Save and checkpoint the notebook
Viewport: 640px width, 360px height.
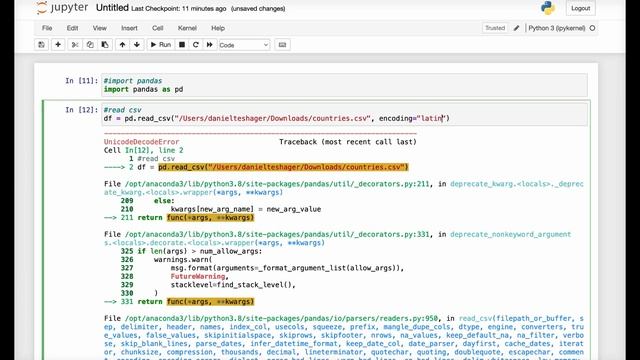[41, 44]
